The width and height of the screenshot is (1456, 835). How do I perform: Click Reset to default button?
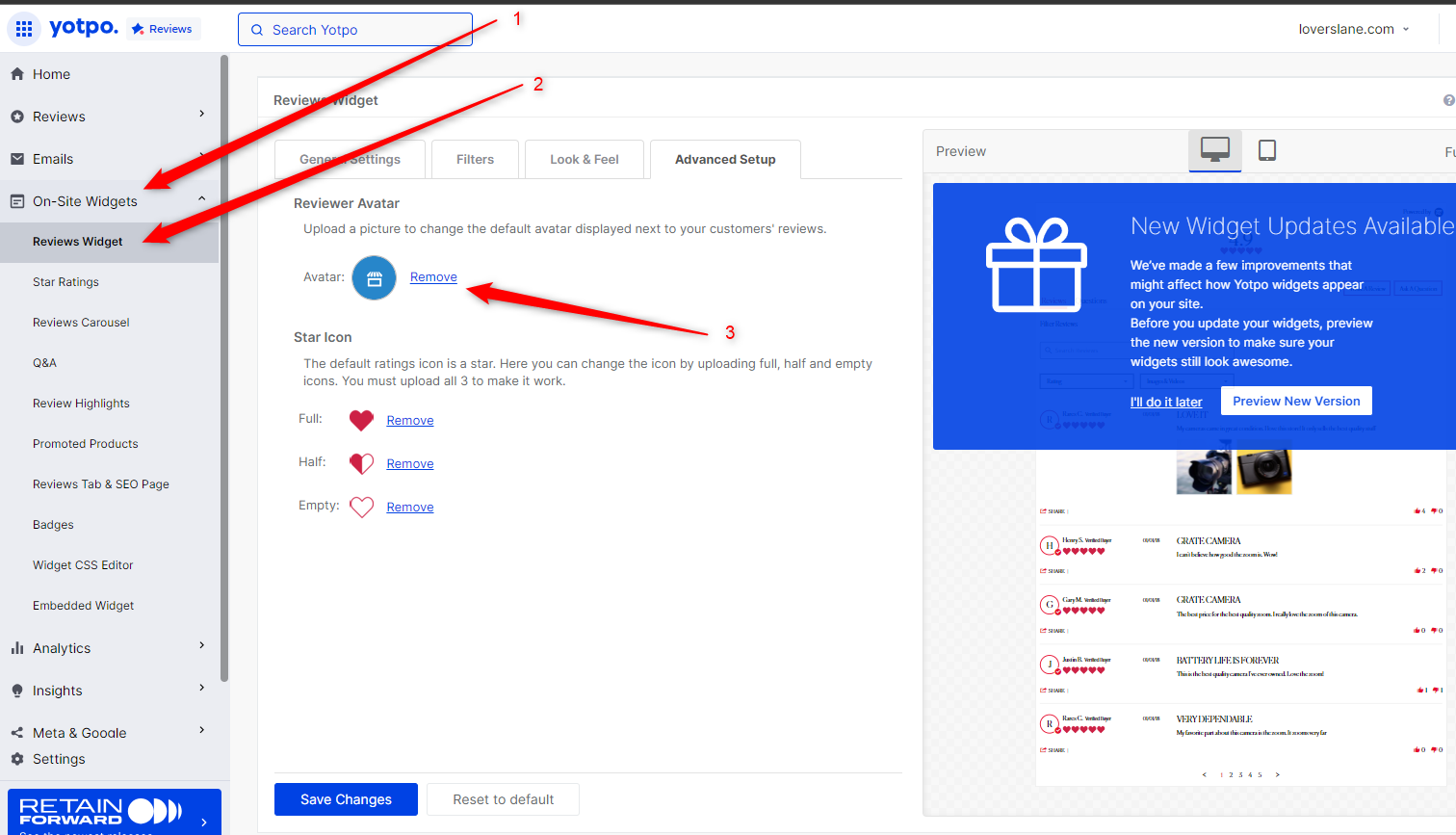point(503,799)
